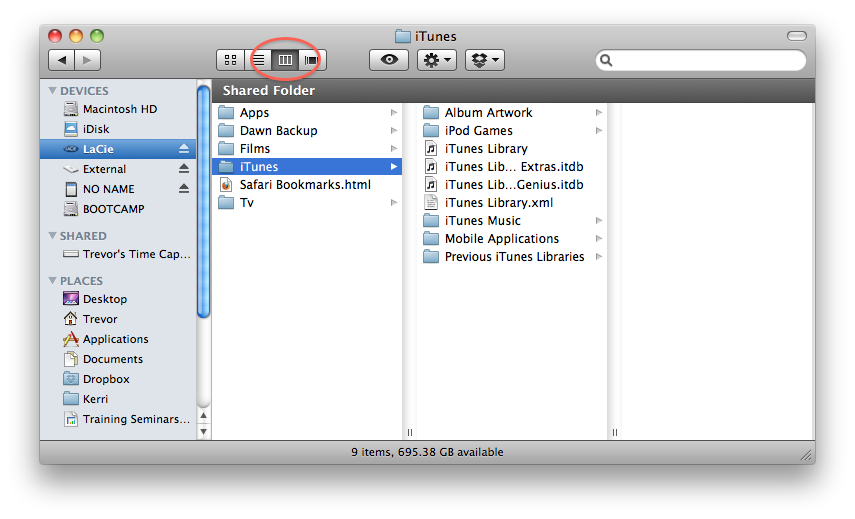855x519 pixels.
Task: Expand Films via its arrow
Action: 394,148
